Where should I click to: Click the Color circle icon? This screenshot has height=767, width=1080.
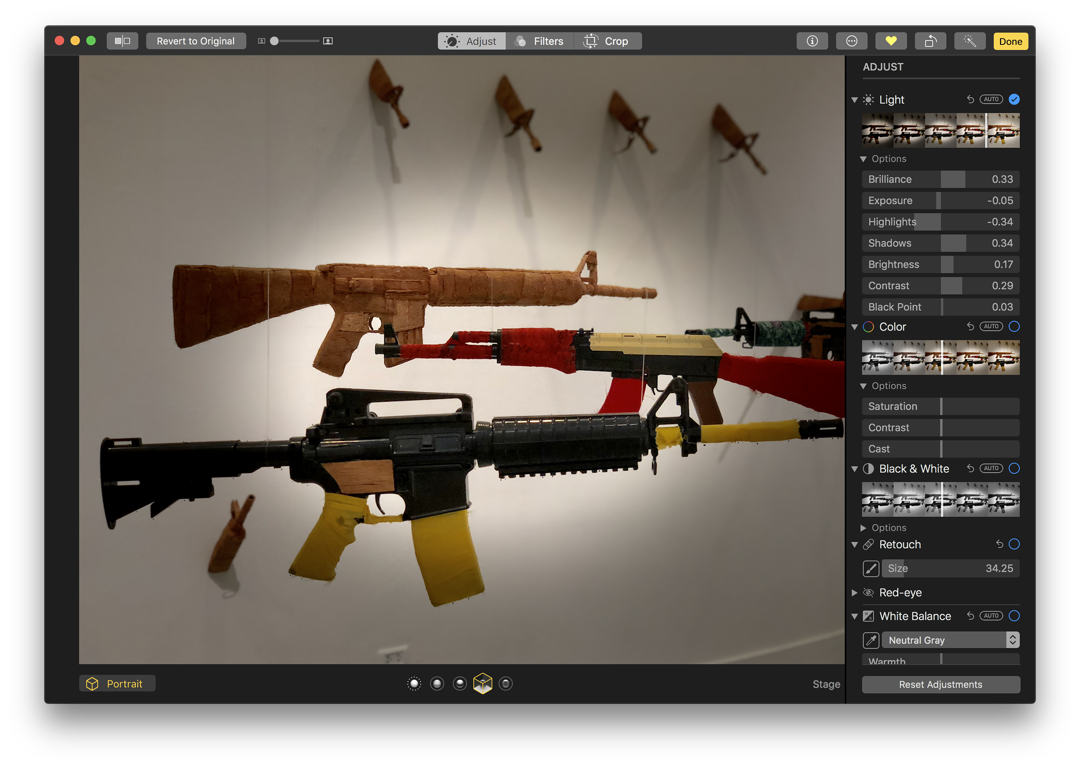click(869, 327)
